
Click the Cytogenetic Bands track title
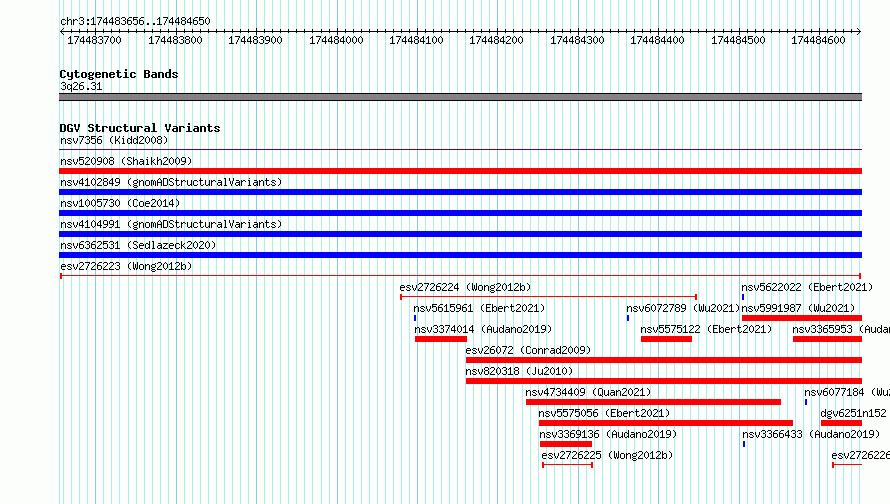tap(119, 74)
